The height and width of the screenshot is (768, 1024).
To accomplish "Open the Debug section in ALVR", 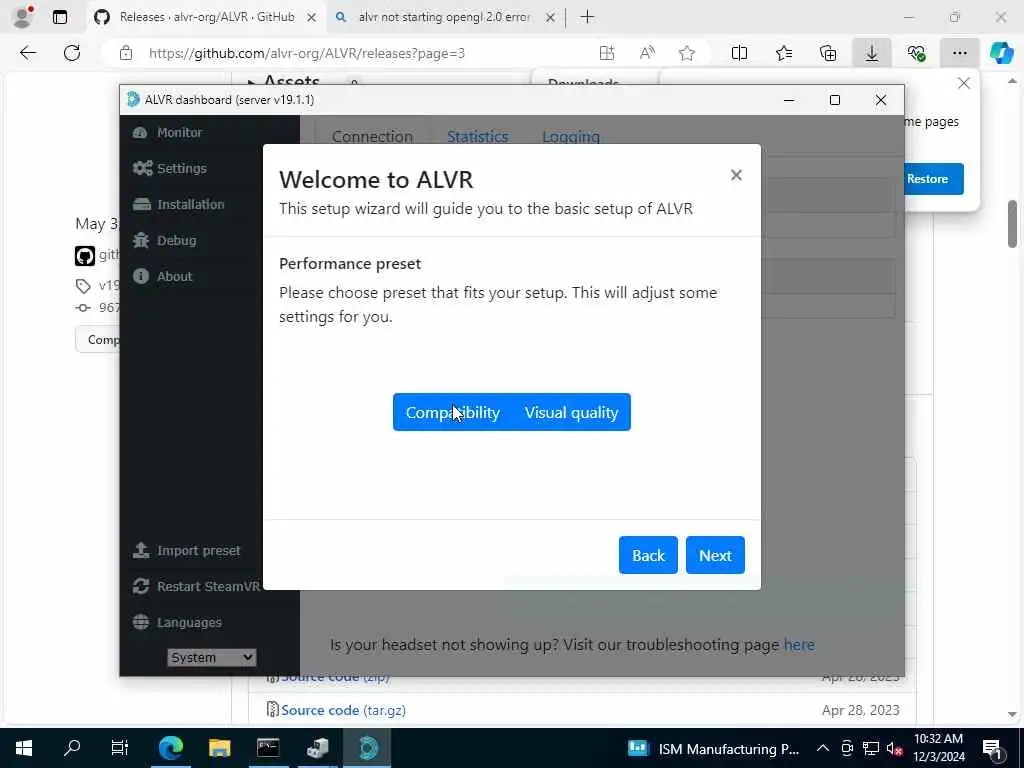I will (165, 240).
